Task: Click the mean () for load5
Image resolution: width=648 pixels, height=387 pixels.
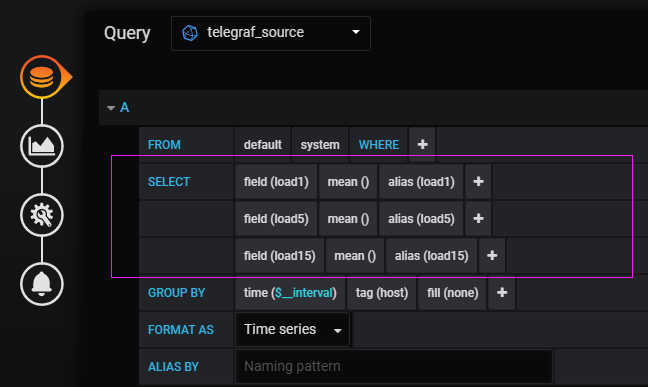Action: pos(348,218)
